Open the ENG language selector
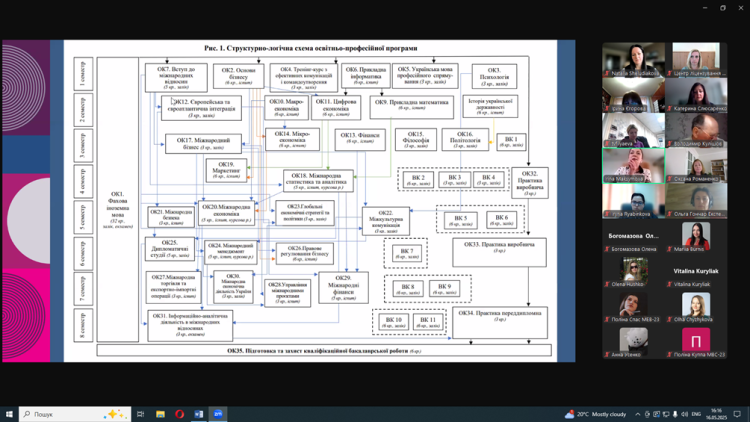Screen dimensions: 750x422 point(696,414)
